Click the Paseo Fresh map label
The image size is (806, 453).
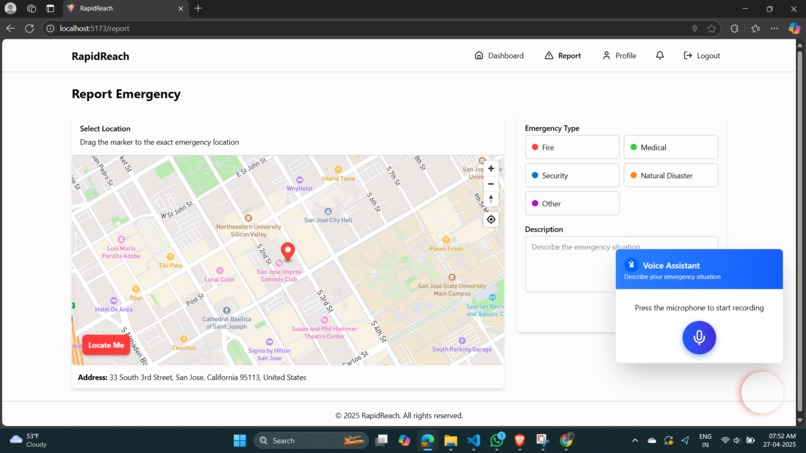[x=446, y=248]
